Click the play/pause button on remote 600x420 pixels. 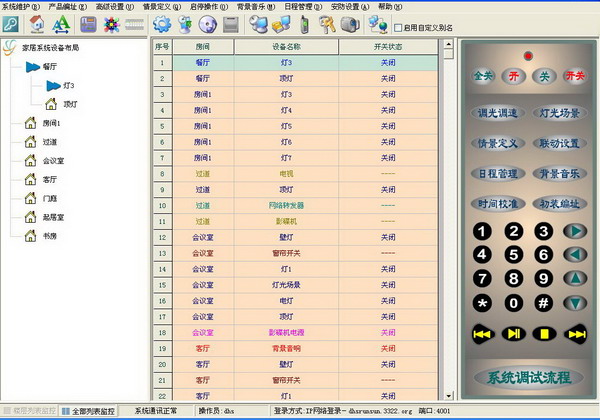click(514, 334)
